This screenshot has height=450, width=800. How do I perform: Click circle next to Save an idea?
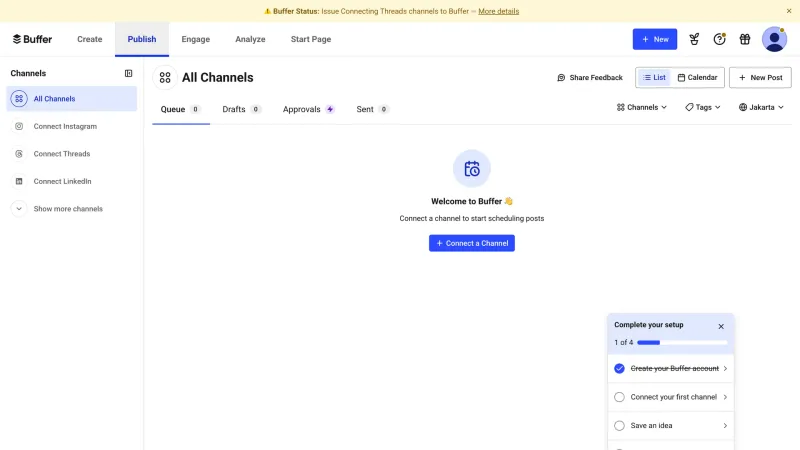[x=619, y=426]
